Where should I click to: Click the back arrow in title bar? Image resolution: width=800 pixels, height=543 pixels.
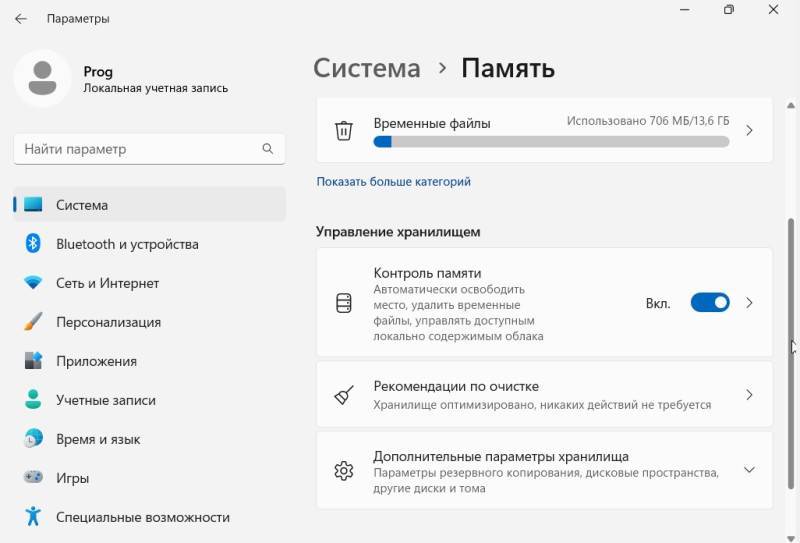(20, 18)
